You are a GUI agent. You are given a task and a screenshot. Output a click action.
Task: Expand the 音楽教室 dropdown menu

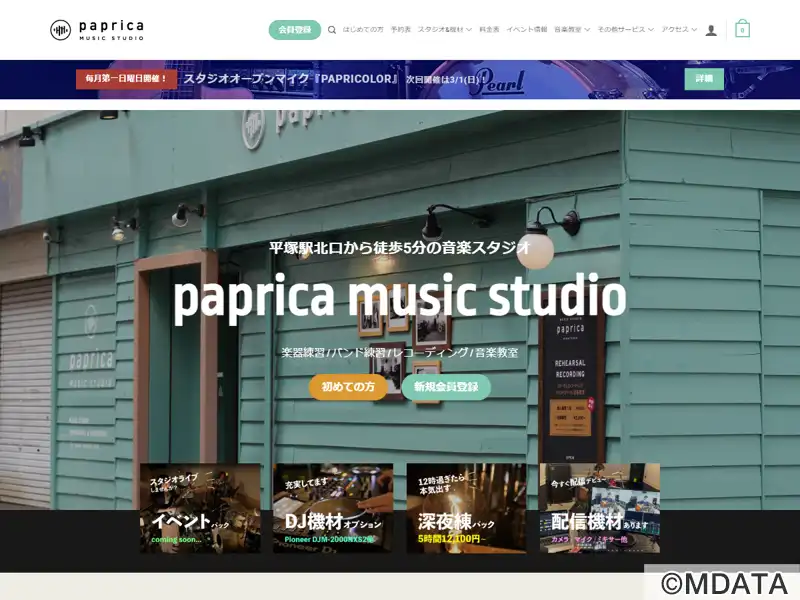pos(571,30)
